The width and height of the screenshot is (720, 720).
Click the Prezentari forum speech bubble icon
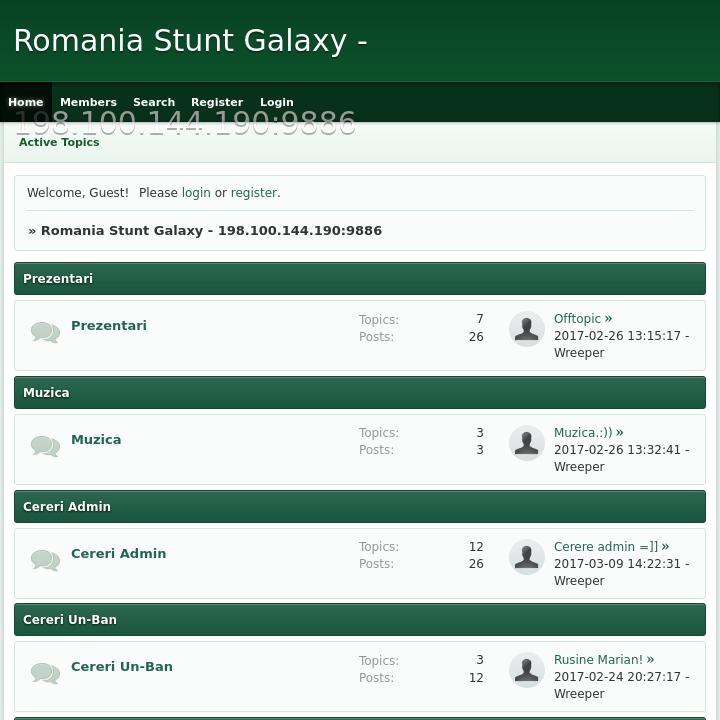(x=45, y=332)
